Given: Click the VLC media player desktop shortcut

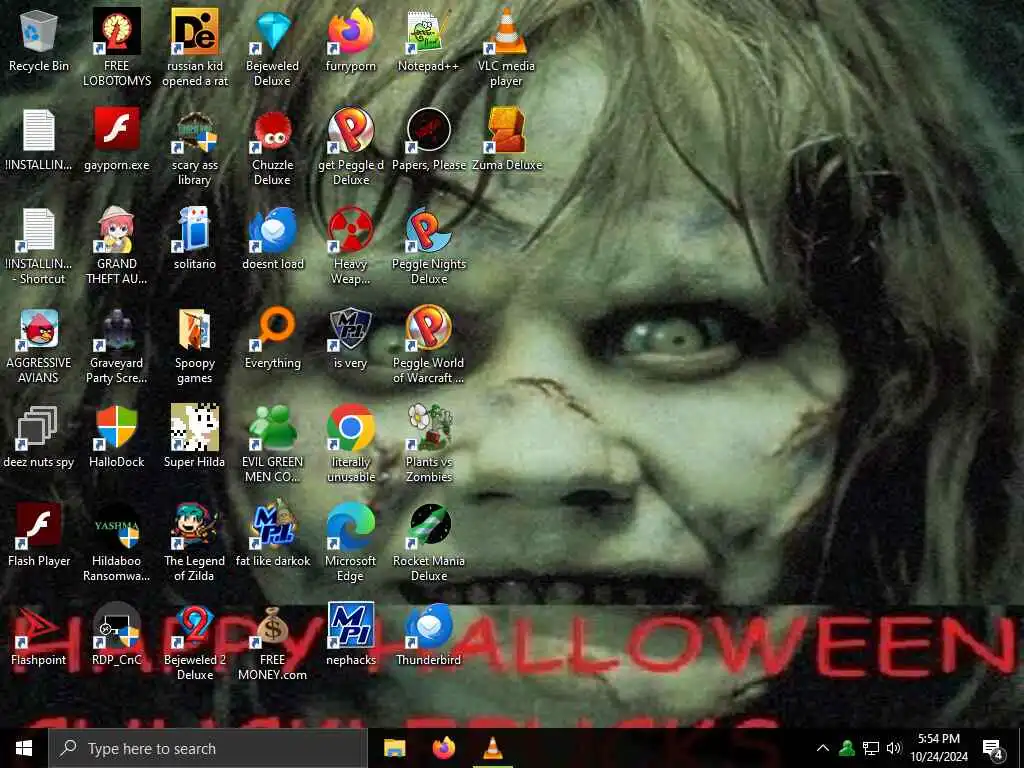Looking at the screenshot, I should pyautogui.click(x=506, y=31).
